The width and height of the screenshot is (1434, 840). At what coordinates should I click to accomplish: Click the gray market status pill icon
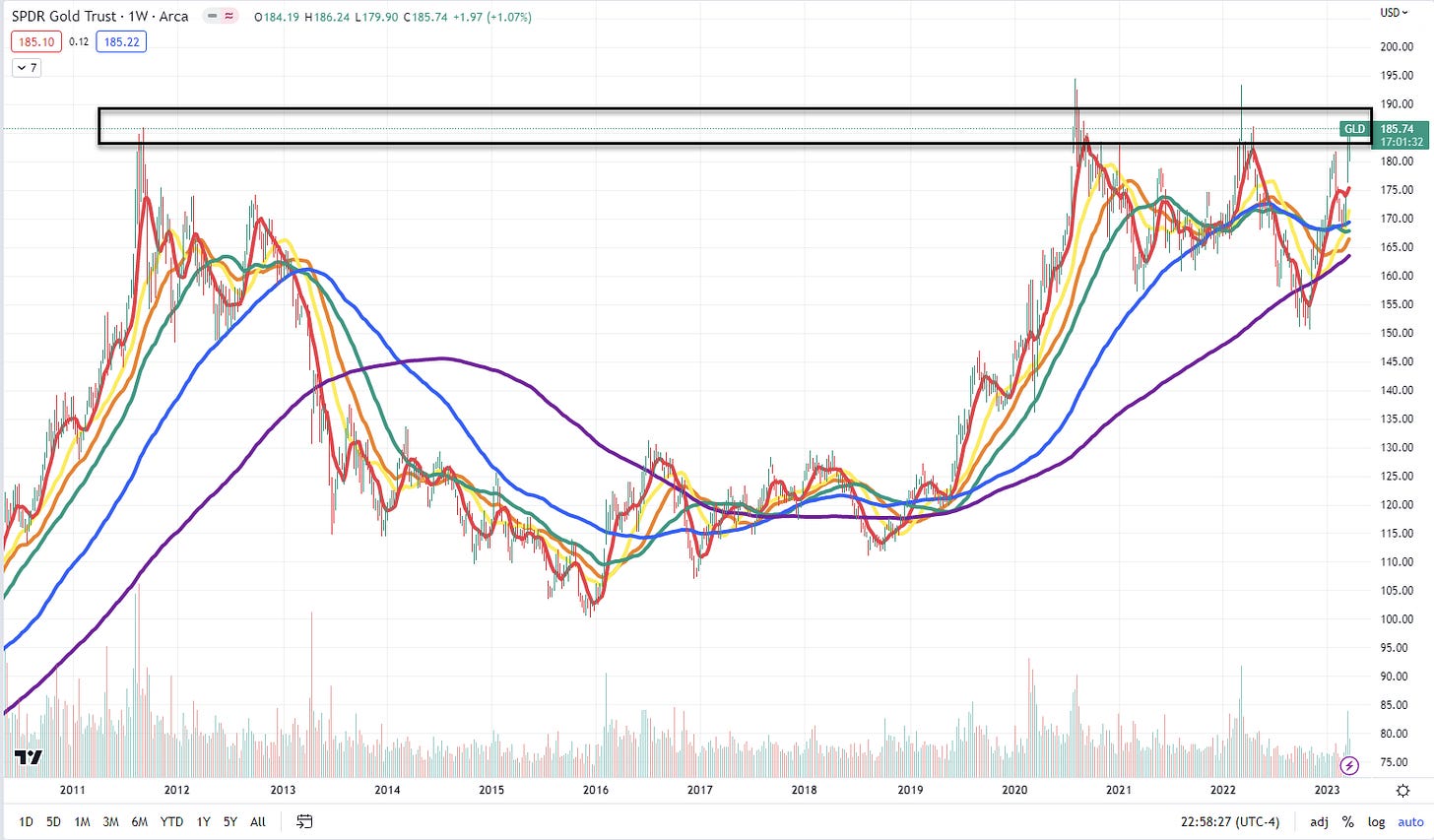point(212,17)
